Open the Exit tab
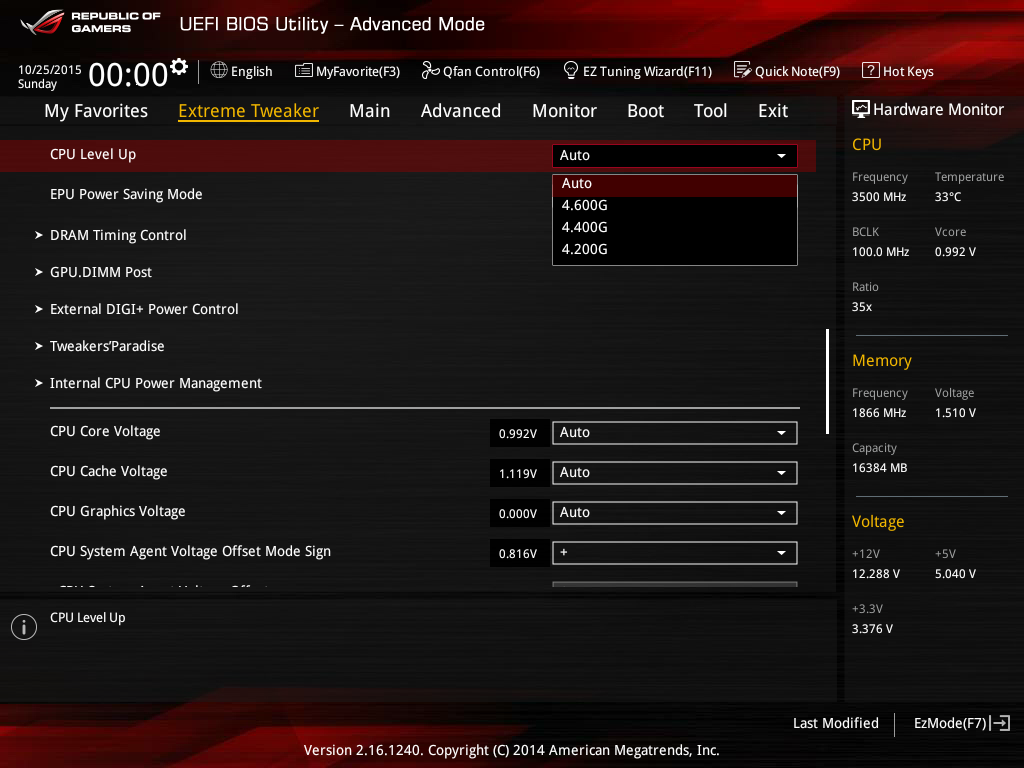This screenshot has height=768, width=1024. (x=773, y=111)
